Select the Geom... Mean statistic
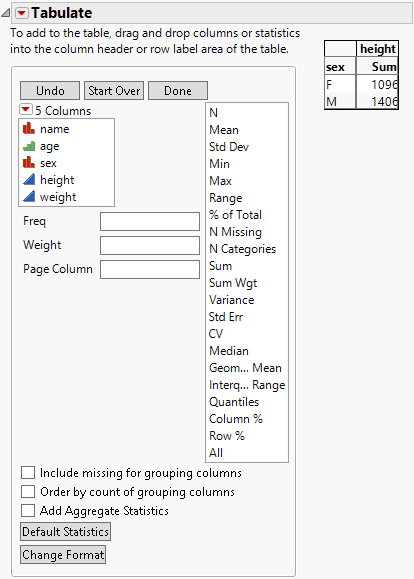 (246, 368)
